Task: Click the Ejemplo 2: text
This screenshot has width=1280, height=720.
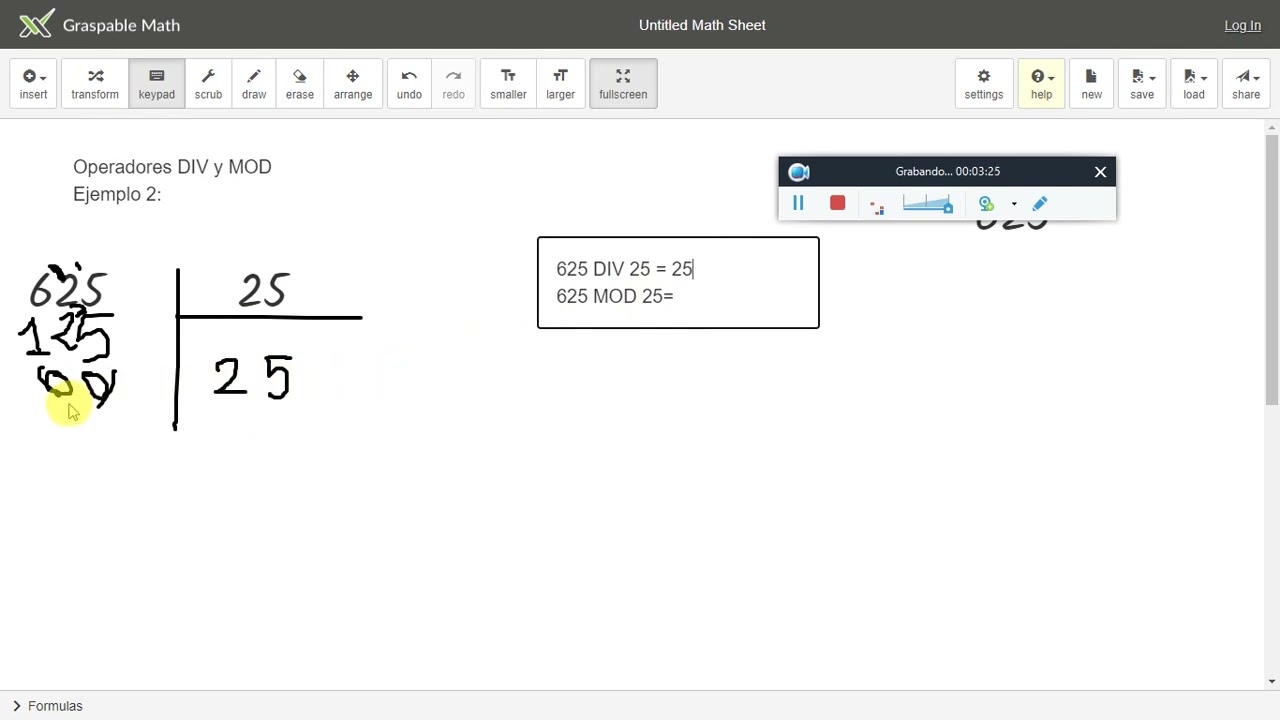Action: (117, 194)
